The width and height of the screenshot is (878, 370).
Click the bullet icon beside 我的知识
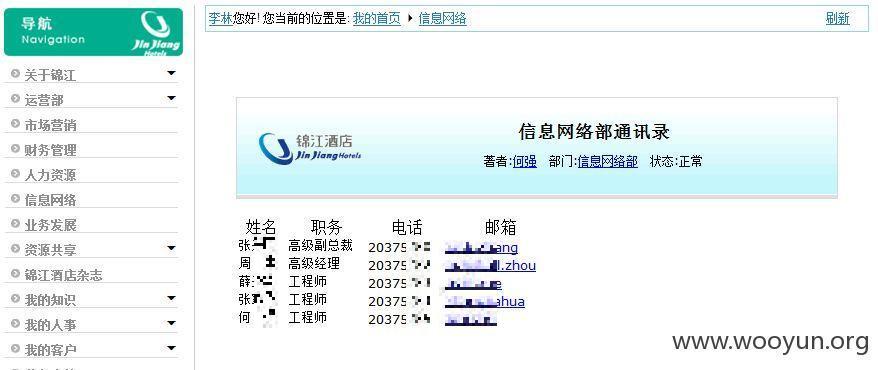coord(15,298)
